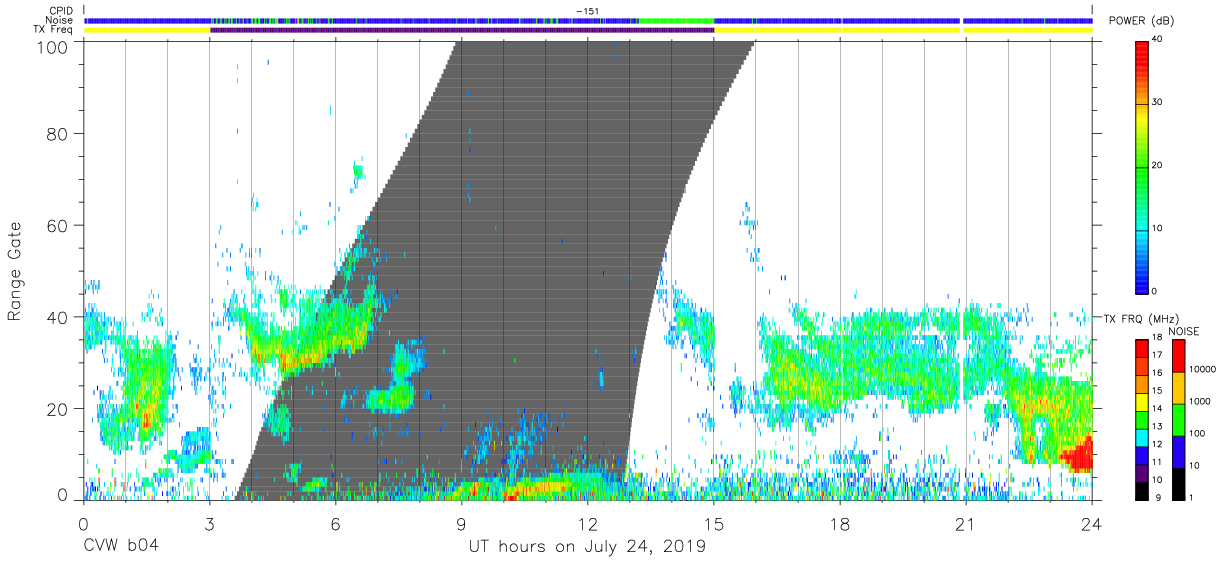This screenshot has height=567, width=1228.
Task: Click the CVW b04 radar beam label
Action: coord(121,547)
